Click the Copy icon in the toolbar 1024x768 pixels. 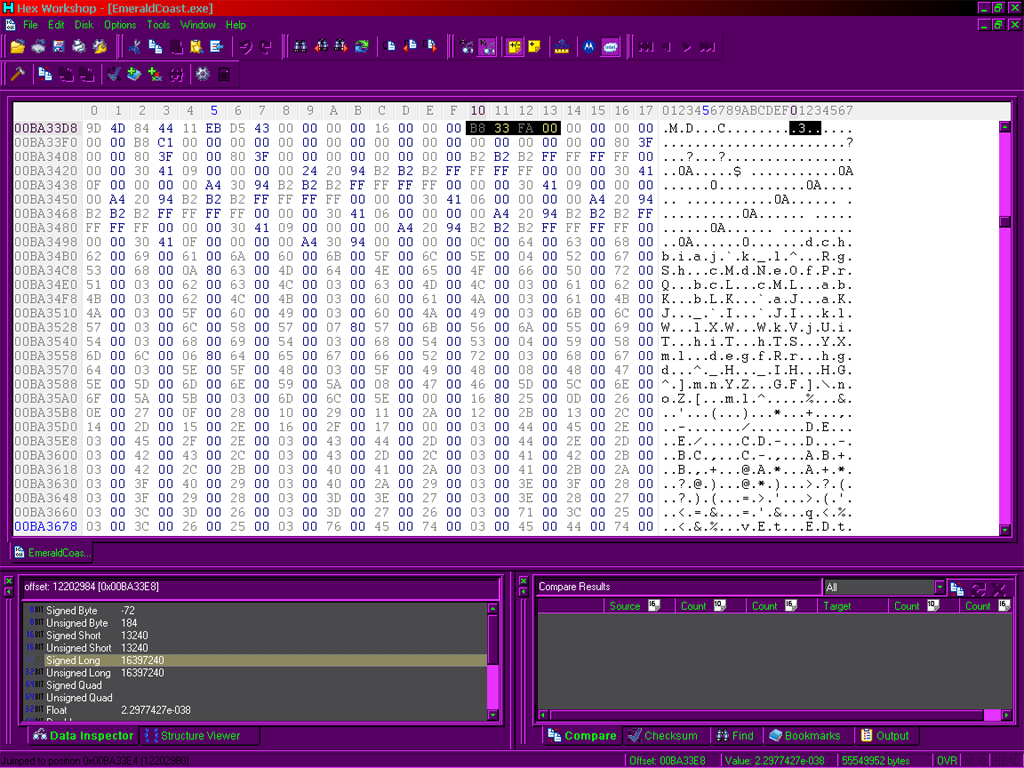pos(155,46)
